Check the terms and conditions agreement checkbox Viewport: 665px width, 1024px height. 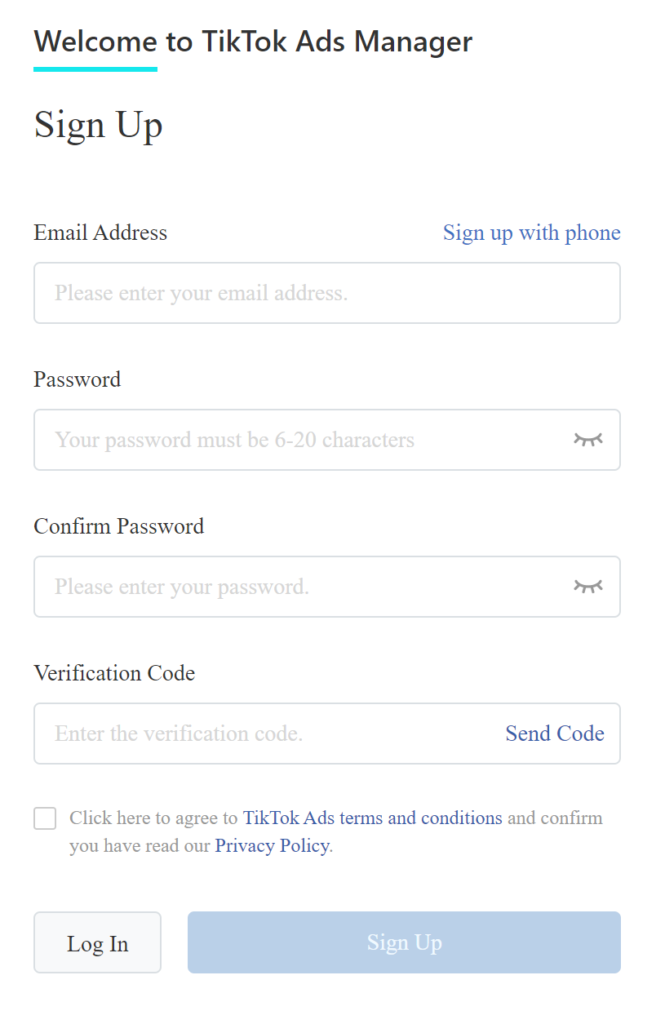45,819
